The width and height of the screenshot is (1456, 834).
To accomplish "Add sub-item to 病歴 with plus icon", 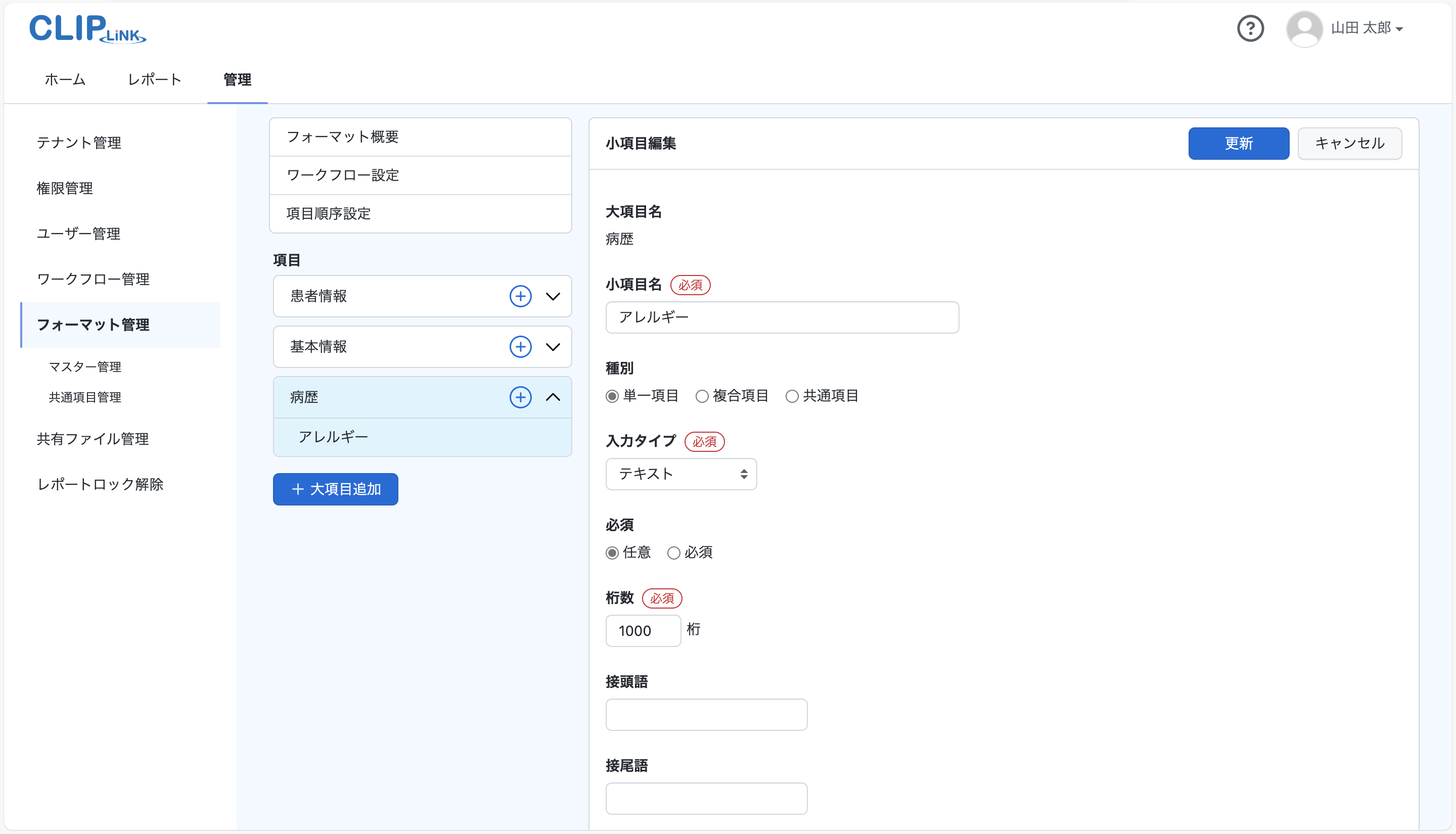I will point(520,397).
